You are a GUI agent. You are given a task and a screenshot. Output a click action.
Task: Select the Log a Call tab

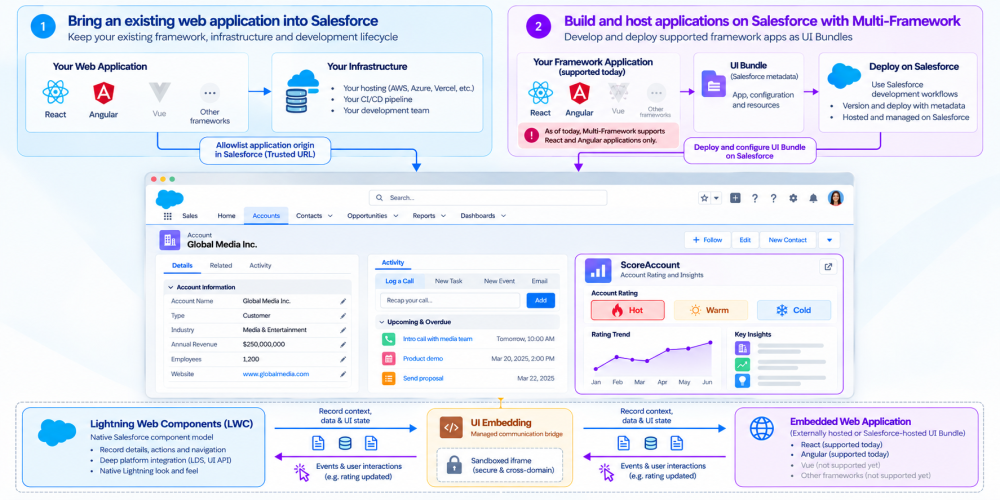click(x=399, y=281)
